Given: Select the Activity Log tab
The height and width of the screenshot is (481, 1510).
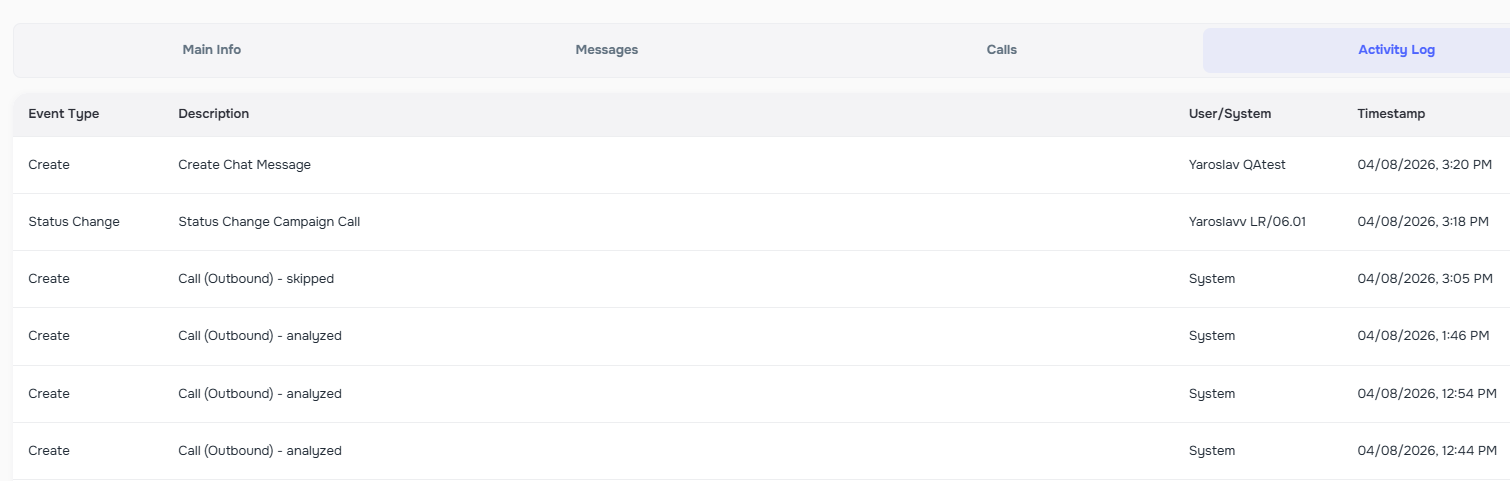Looking at the screenshot, I should tap(1396, 50).
